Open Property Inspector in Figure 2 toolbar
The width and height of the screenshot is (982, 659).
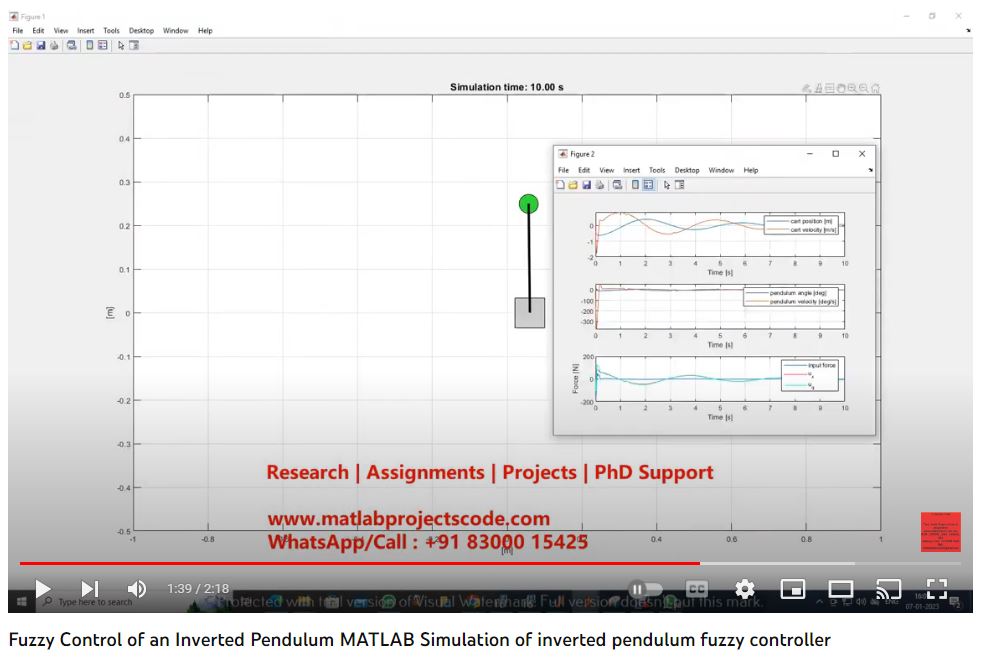point(680,185)
